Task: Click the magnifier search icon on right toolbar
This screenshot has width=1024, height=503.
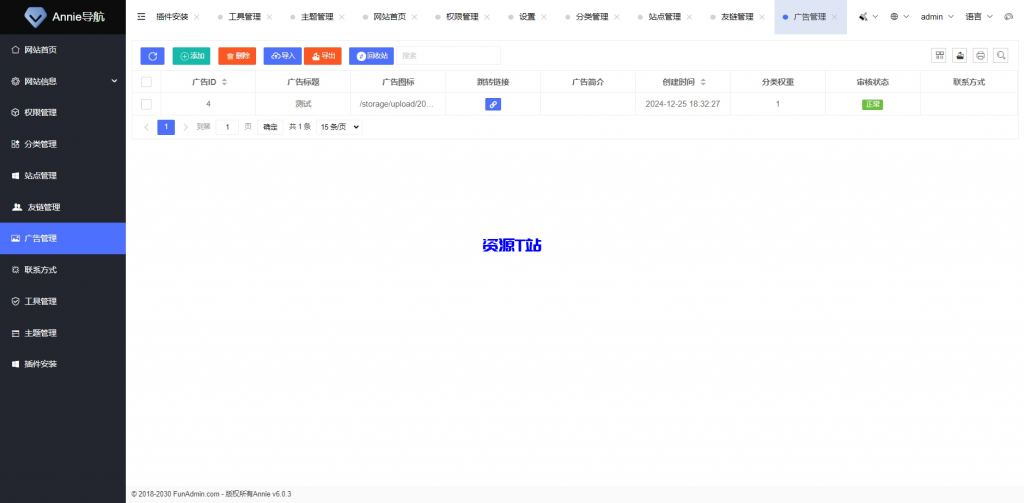Action: click(x=1000, y=56)
